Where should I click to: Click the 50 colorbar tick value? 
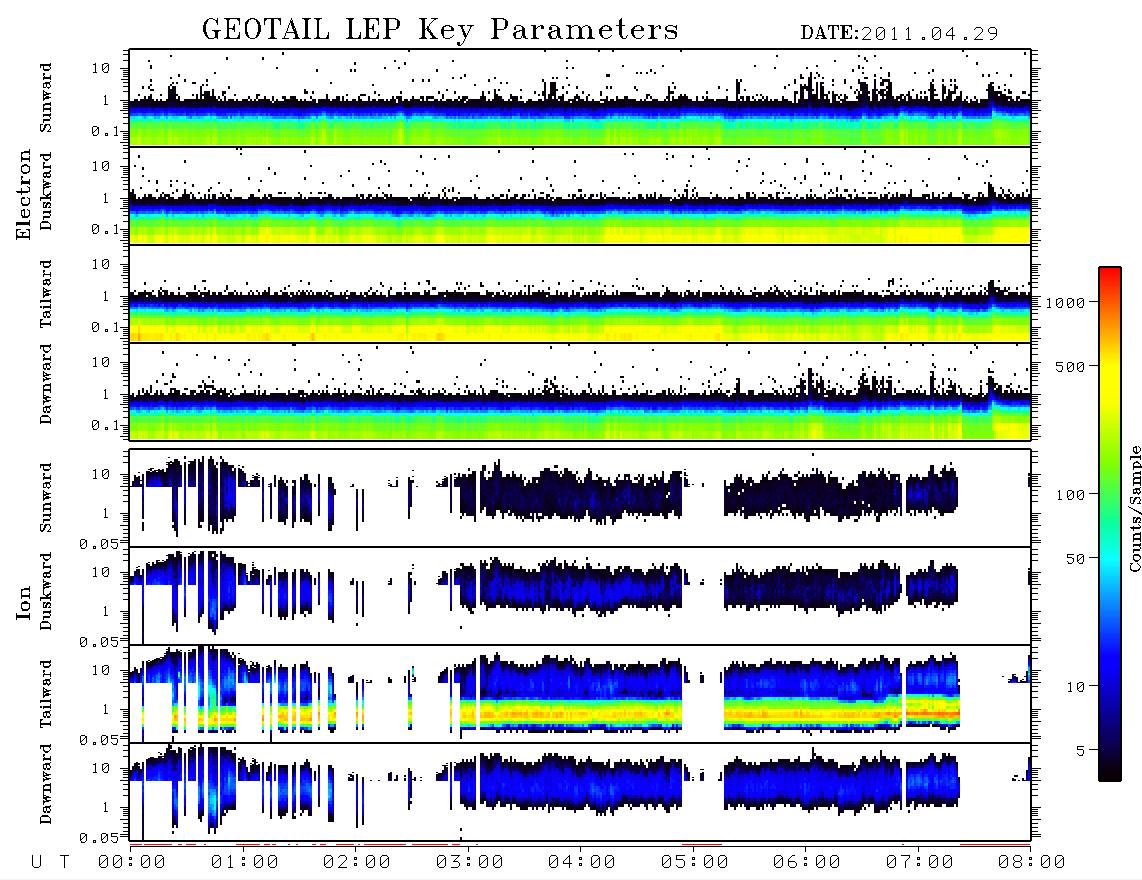click(x=1075, y=559)
